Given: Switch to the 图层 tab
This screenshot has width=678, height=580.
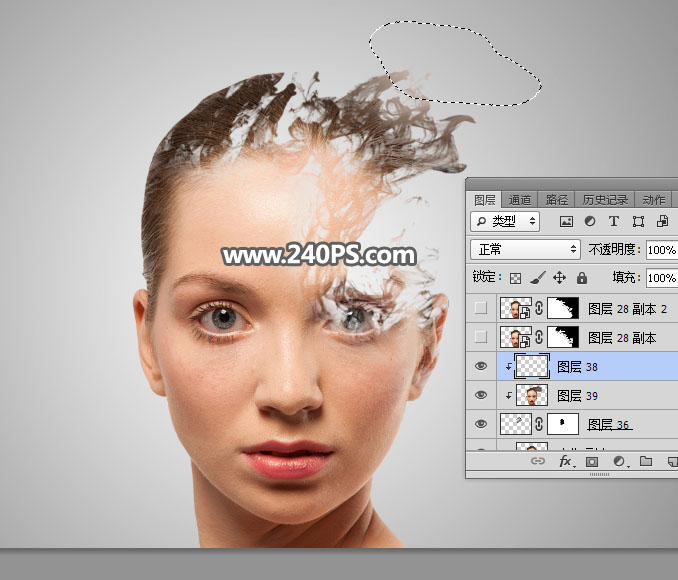Looking at the screenshot, I should 484,200.
